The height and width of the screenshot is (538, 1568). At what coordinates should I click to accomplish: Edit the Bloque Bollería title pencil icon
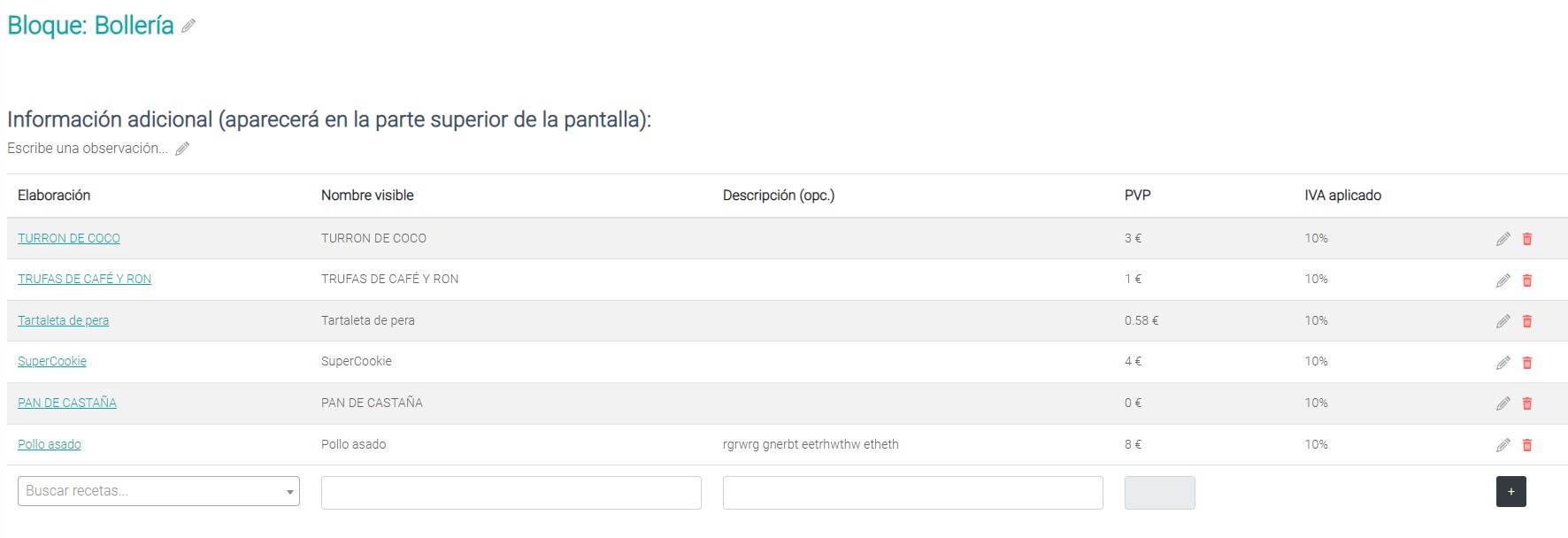click(x=188, y=27)
